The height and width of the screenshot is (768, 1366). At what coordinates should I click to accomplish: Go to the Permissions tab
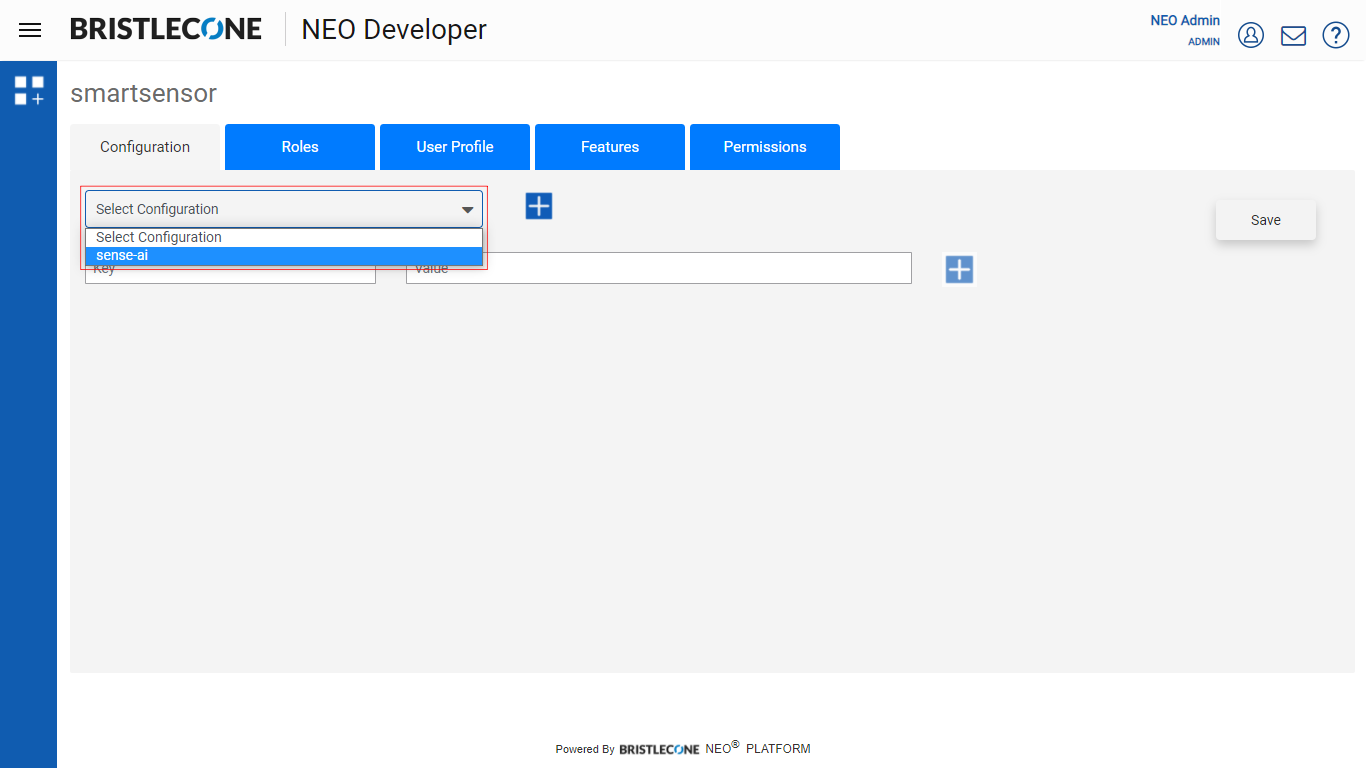point(765,147)
